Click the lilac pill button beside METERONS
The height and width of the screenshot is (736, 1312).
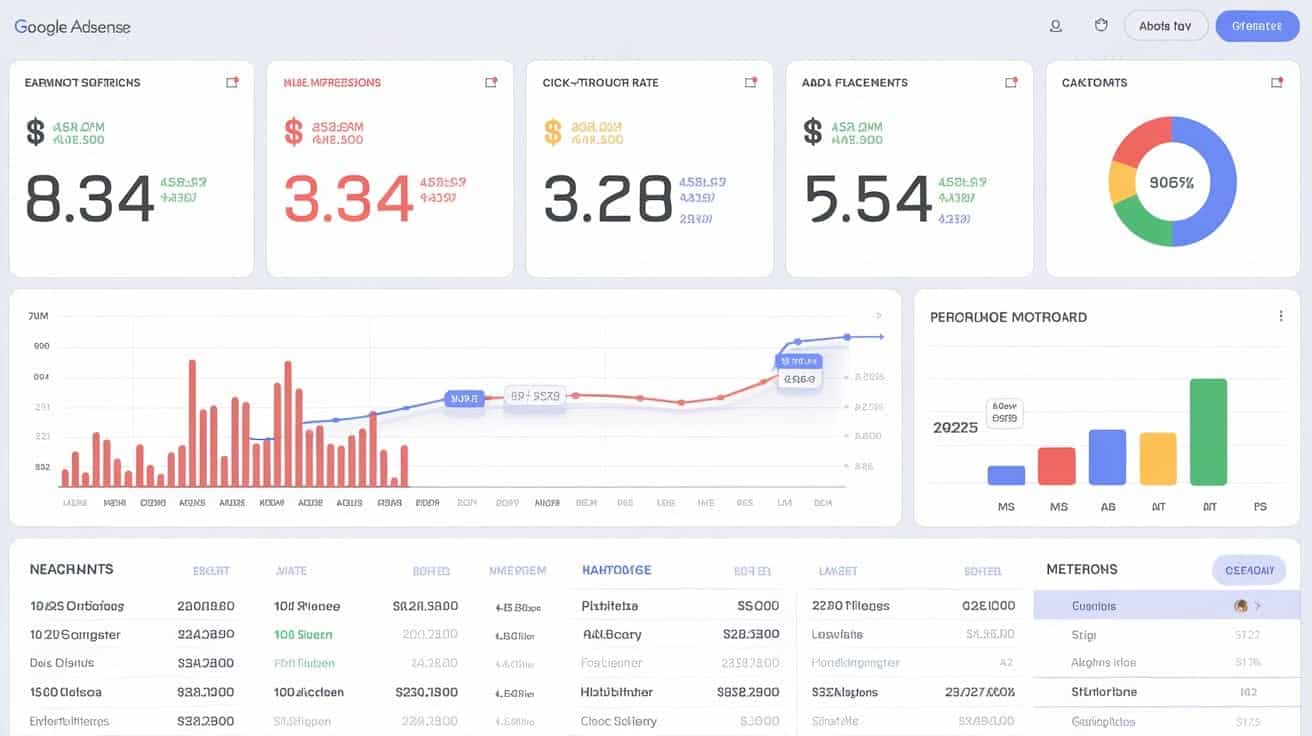(1249, 570)
